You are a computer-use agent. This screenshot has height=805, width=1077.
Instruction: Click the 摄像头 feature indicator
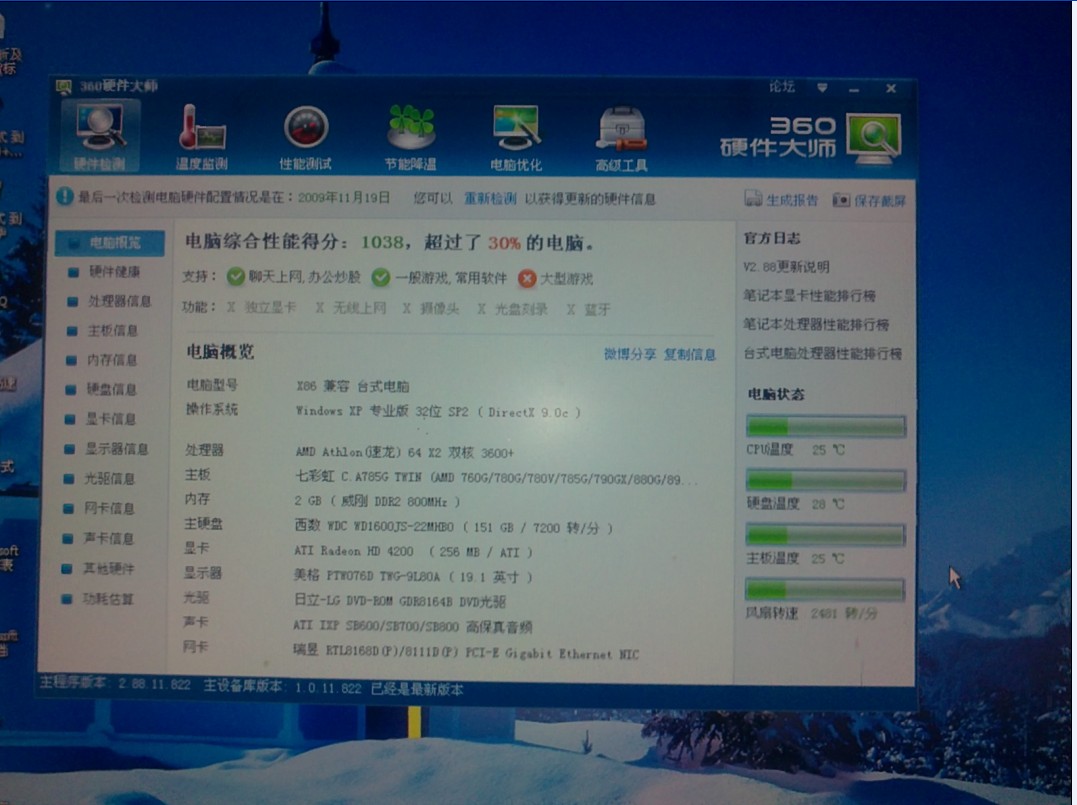pyautogui.click(x=431, y=308)
